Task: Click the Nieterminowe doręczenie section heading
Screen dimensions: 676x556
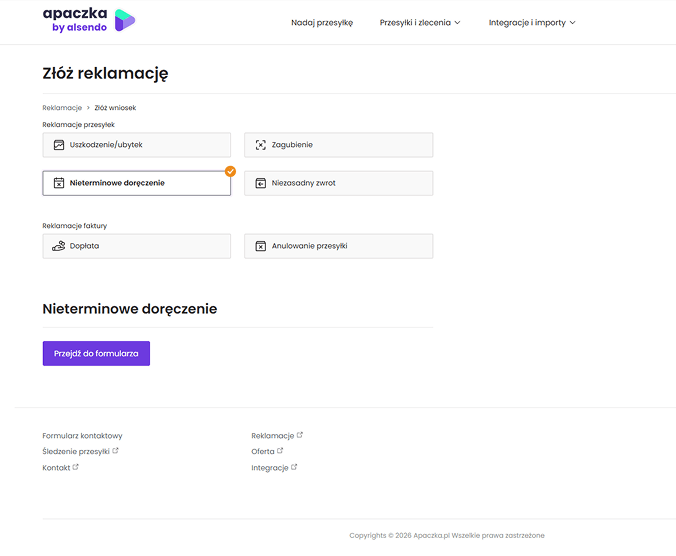Action: coord(130,309)
